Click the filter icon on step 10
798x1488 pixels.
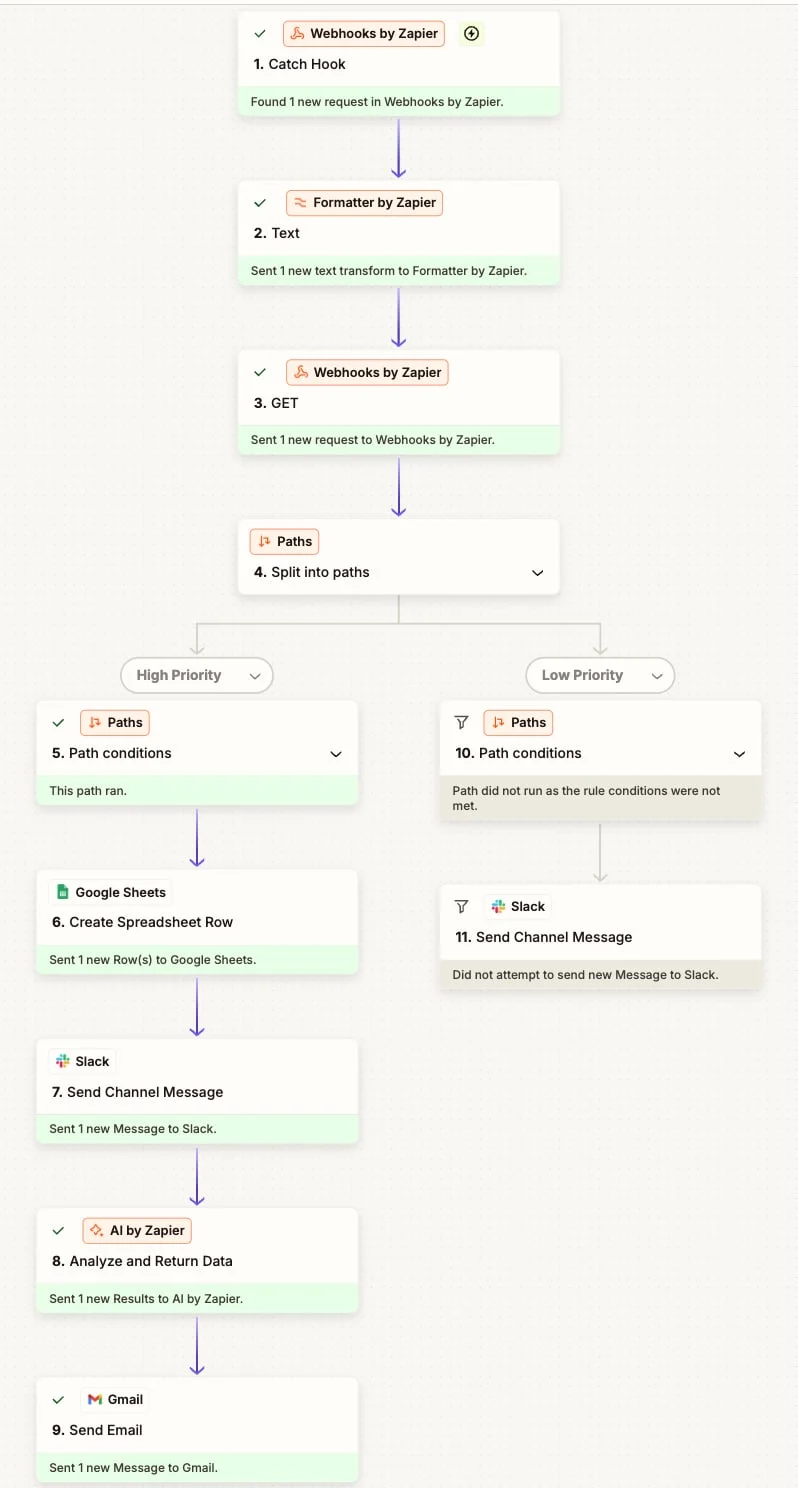461,722
